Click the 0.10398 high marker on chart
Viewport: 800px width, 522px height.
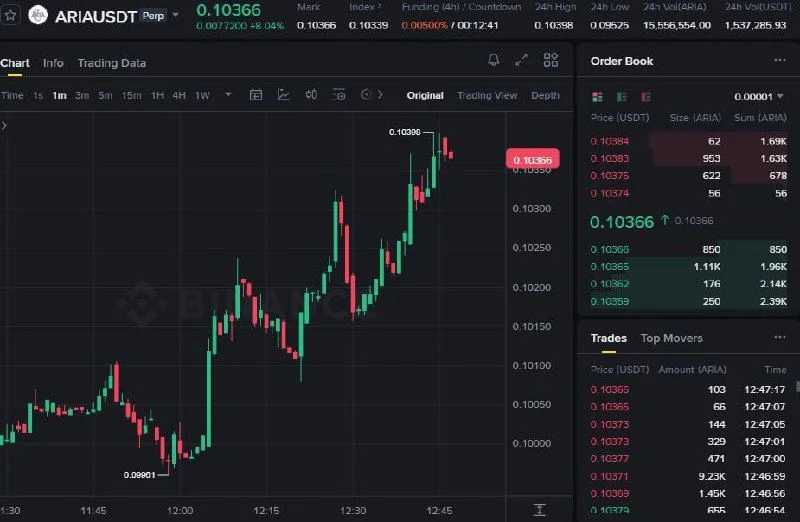405,132
